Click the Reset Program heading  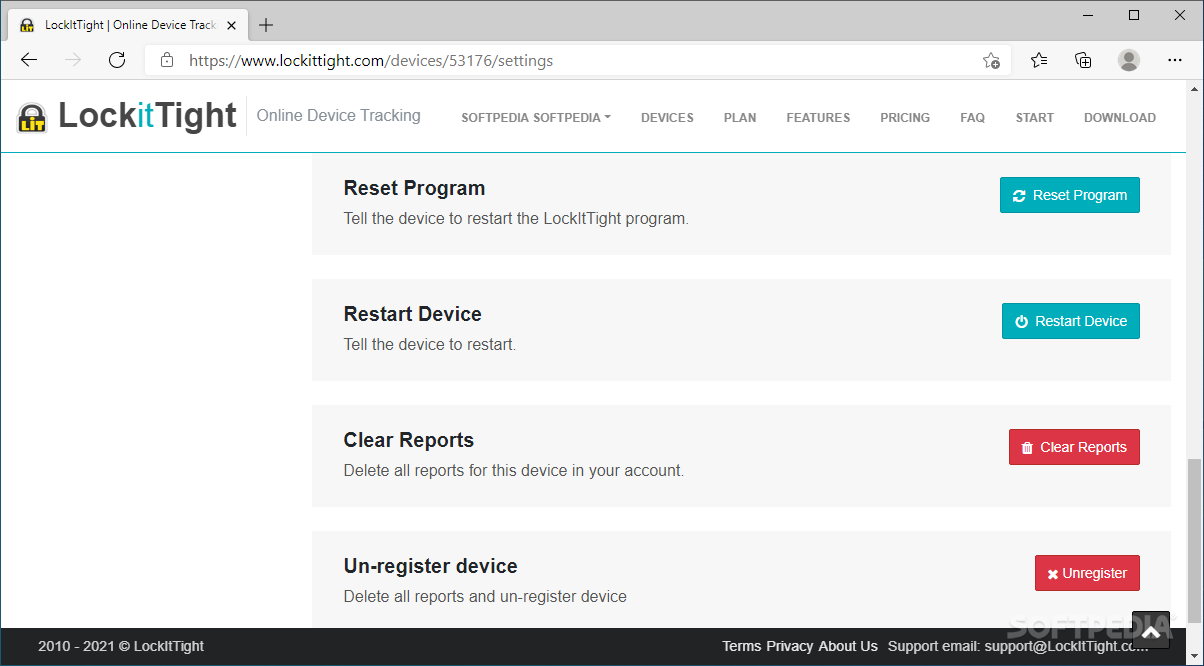click(414, 188)
